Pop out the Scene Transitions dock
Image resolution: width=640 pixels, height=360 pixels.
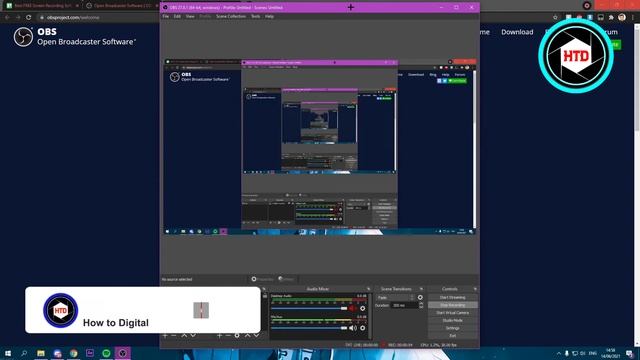coord(421,289)
